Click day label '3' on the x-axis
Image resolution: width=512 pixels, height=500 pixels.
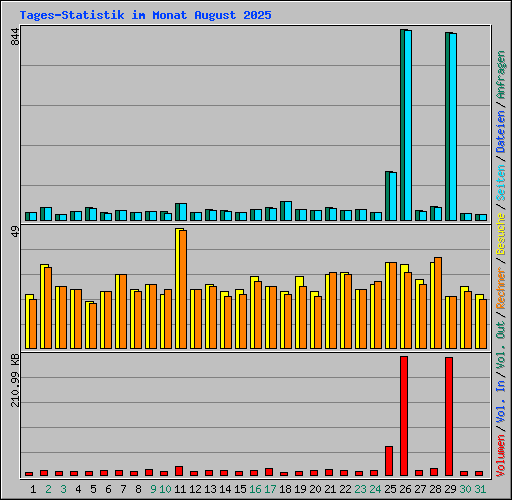[63, 489]
